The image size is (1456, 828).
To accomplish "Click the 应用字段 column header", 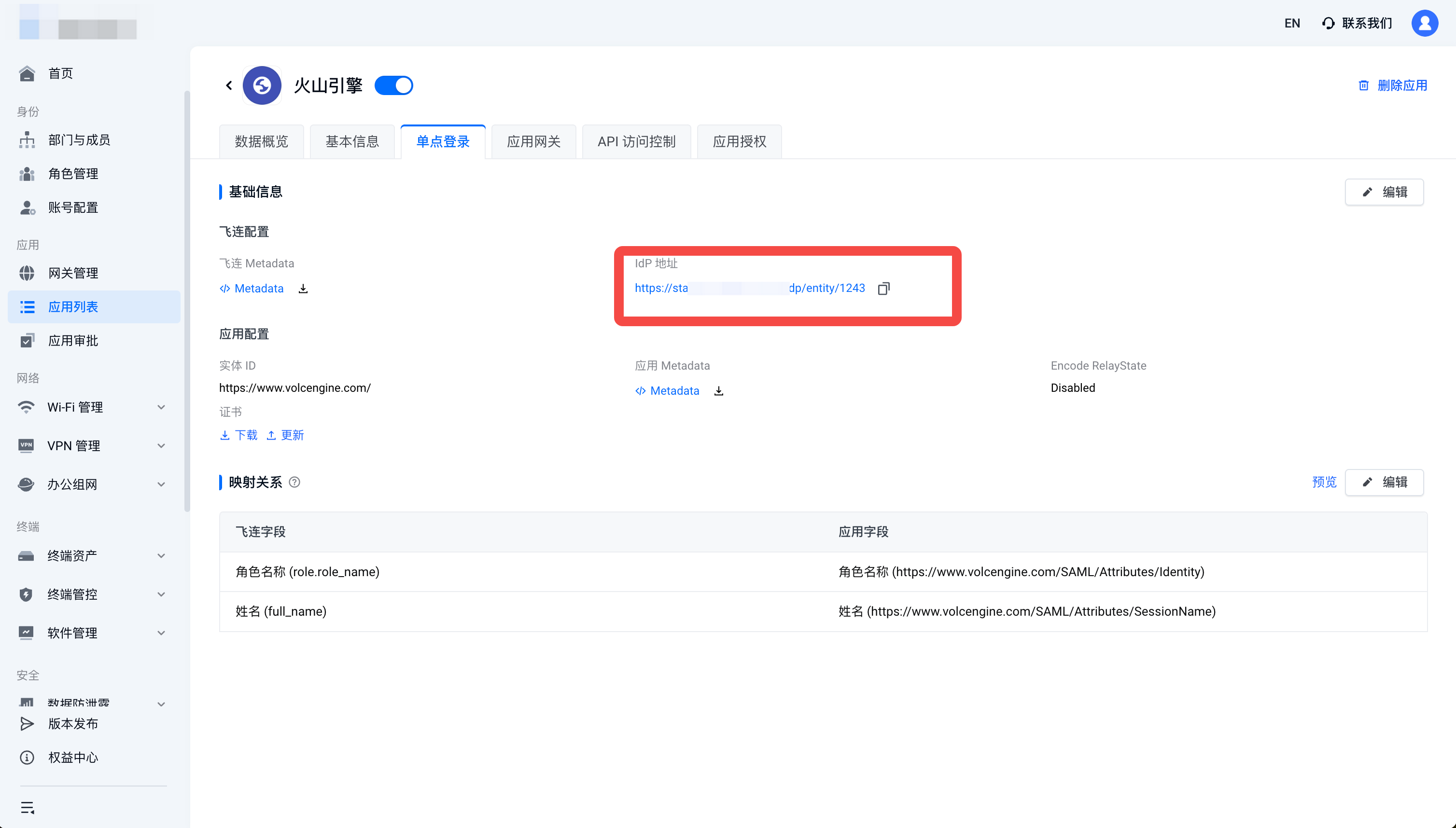I will (x=863, y=532).
